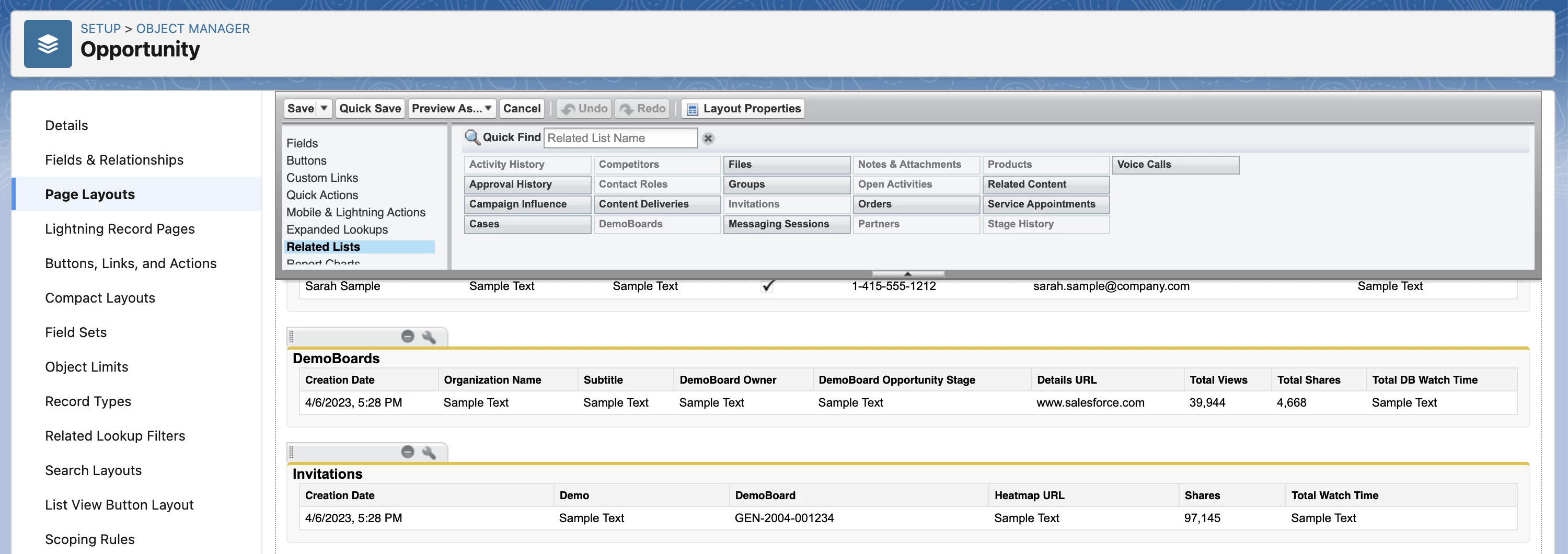Remove the Invitations related list
The width and height of the screenshot is (1568, 554).
pyautogui.click(x=408, y=452)
